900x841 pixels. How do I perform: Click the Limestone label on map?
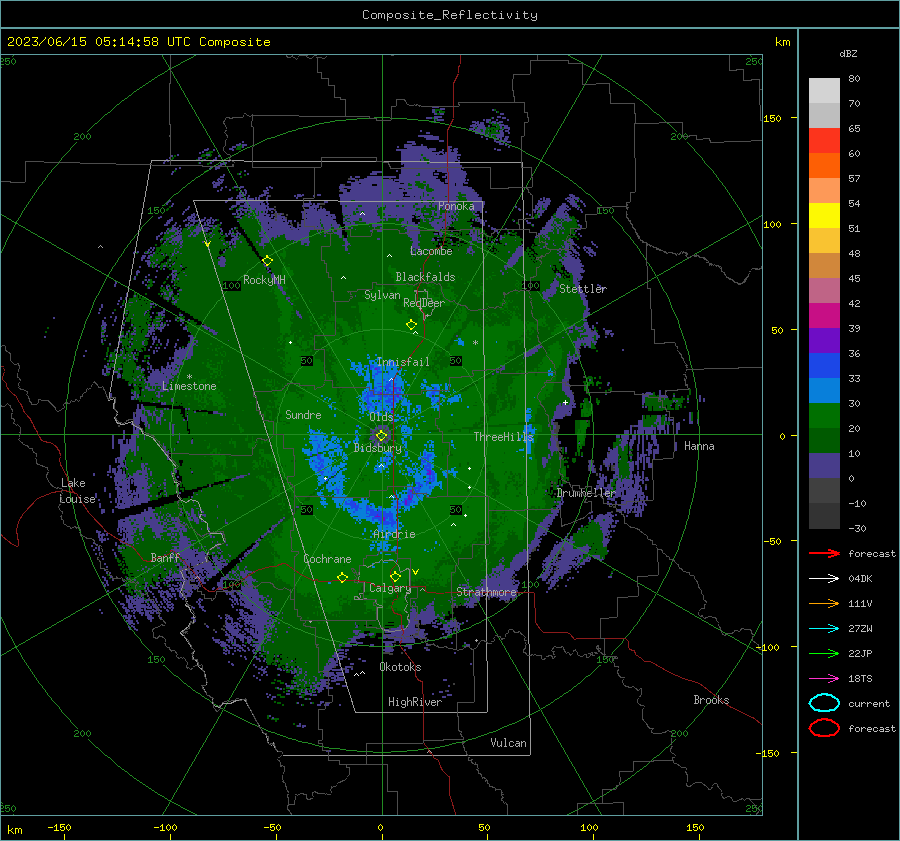[x=189, y=386]
